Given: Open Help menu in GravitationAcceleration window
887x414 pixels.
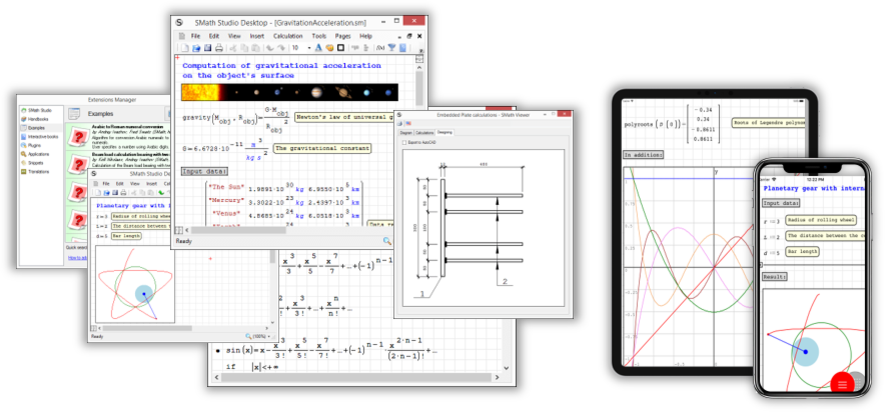Looking at the screenshot, I should pos(366,36).
